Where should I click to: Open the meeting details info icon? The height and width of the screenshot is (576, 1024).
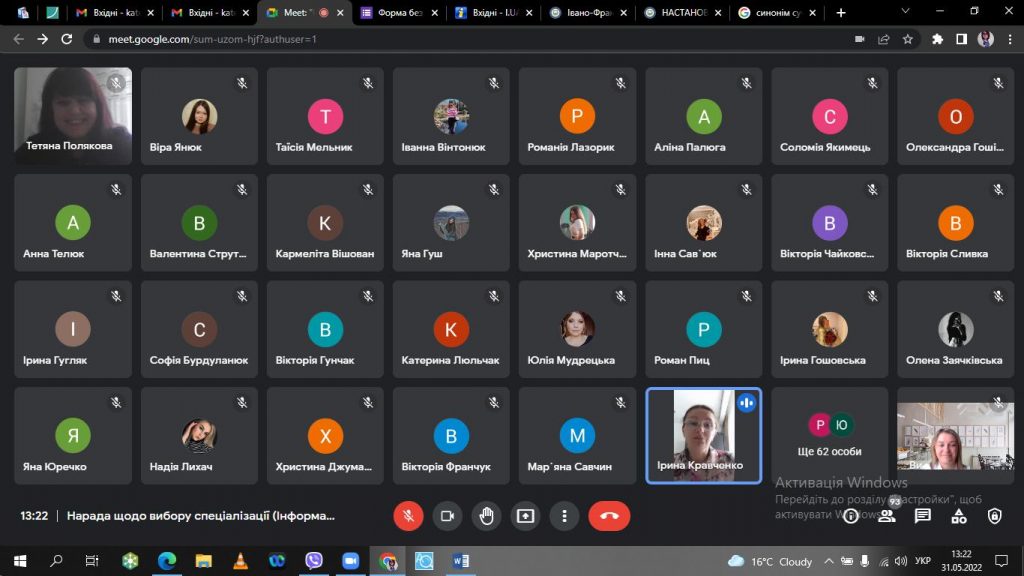[851, 516]
